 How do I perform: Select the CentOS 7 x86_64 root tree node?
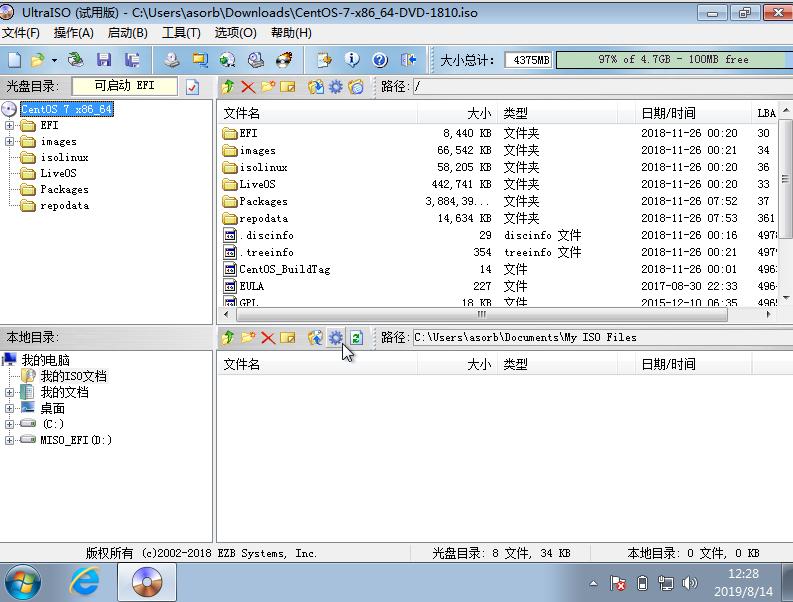click(x=67, y=109)
